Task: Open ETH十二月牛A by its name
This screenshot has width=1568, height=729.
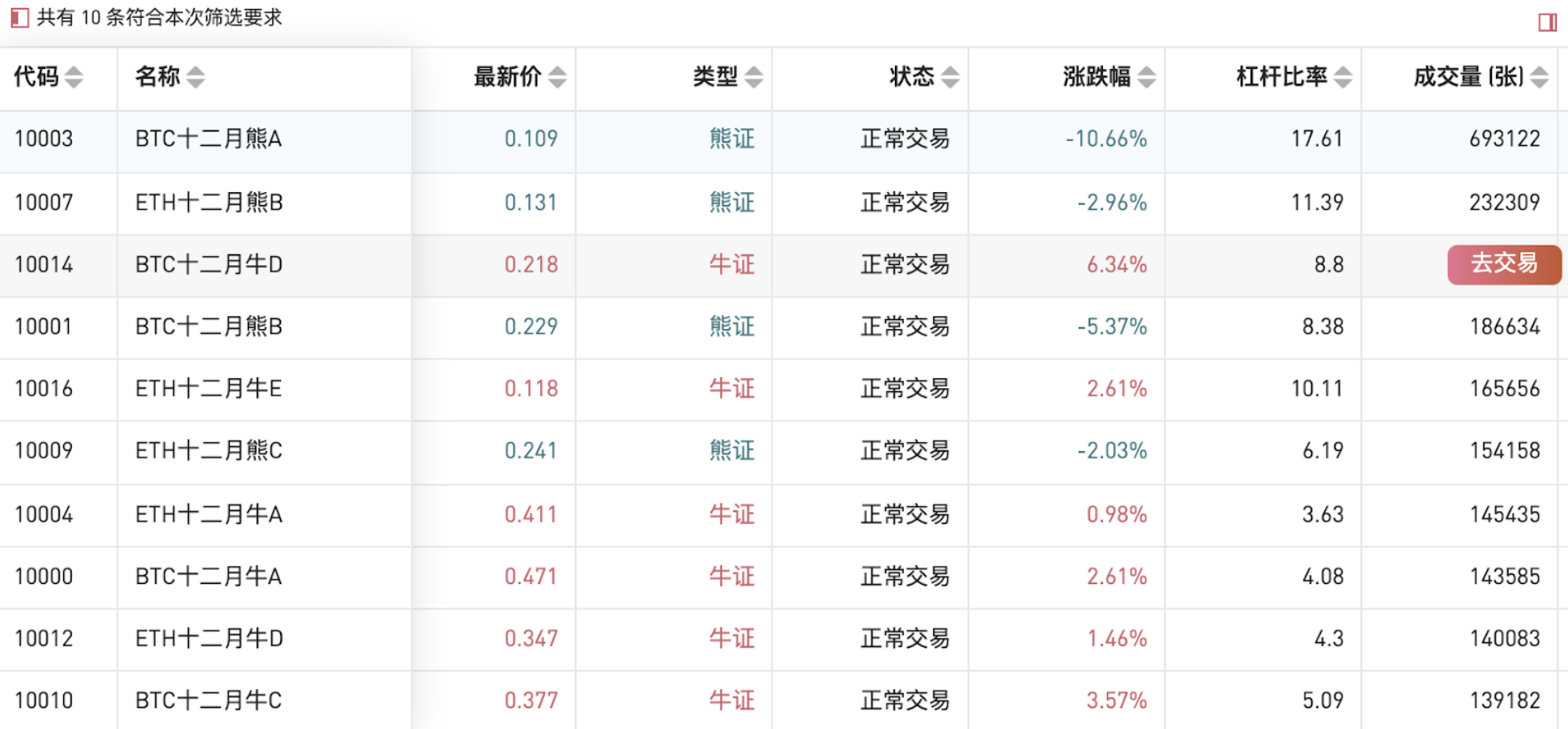Action: click(x=208, y=514)
